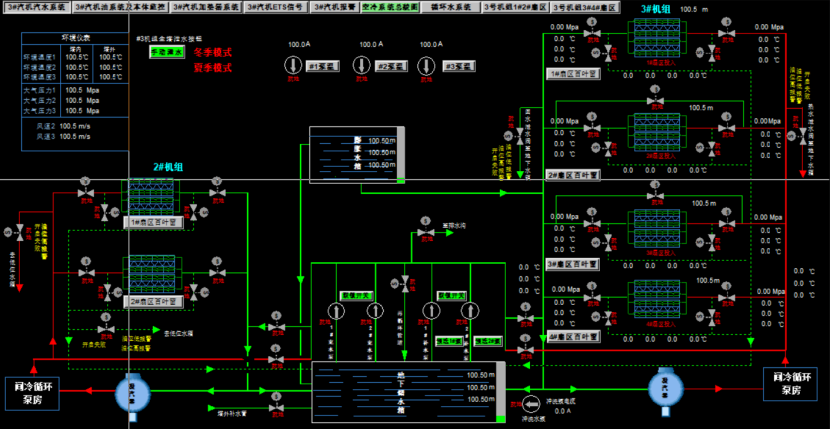Select the pump icon beside #2泵组

point(362,65)
